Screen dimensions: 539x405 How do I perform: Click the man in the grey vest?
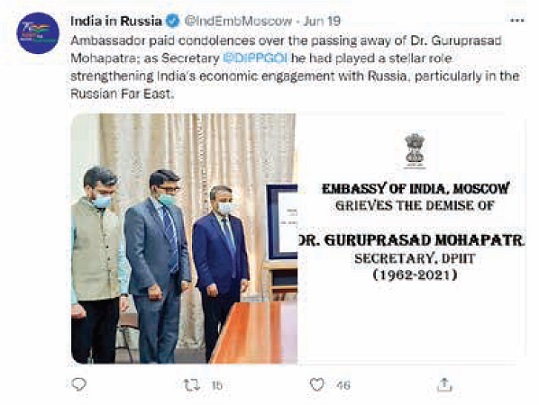point(98,265)
